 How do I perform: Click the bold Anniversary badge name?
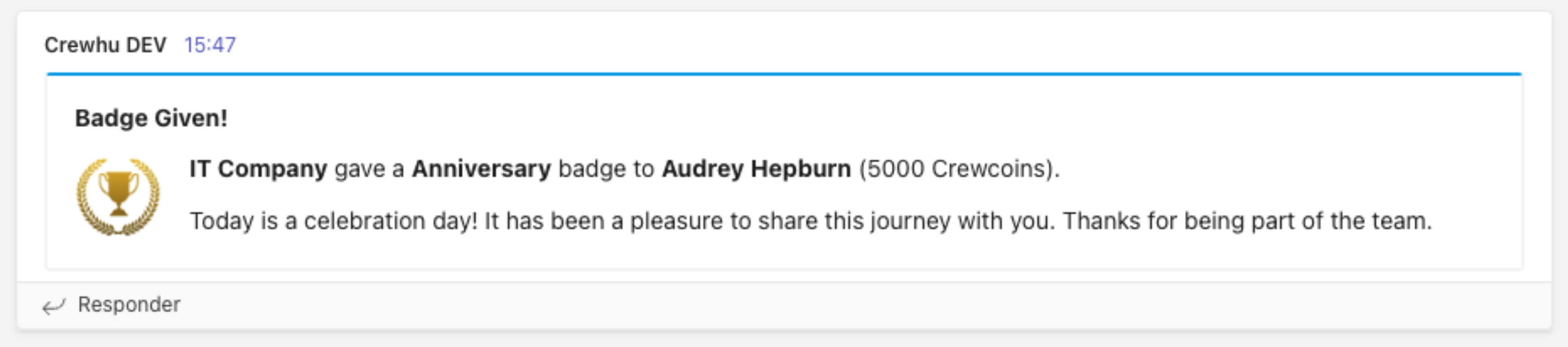pyautogui.click(x=482, y=169)
